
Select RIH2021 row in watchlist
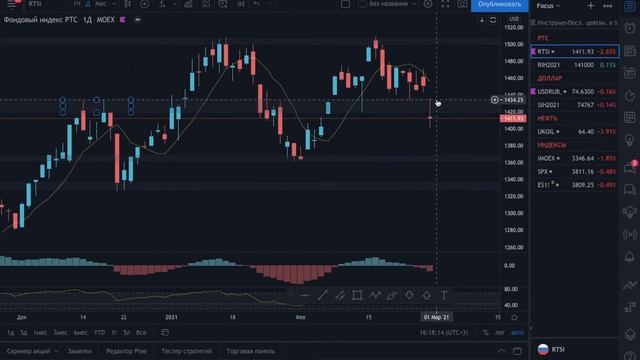click(575, 65)
